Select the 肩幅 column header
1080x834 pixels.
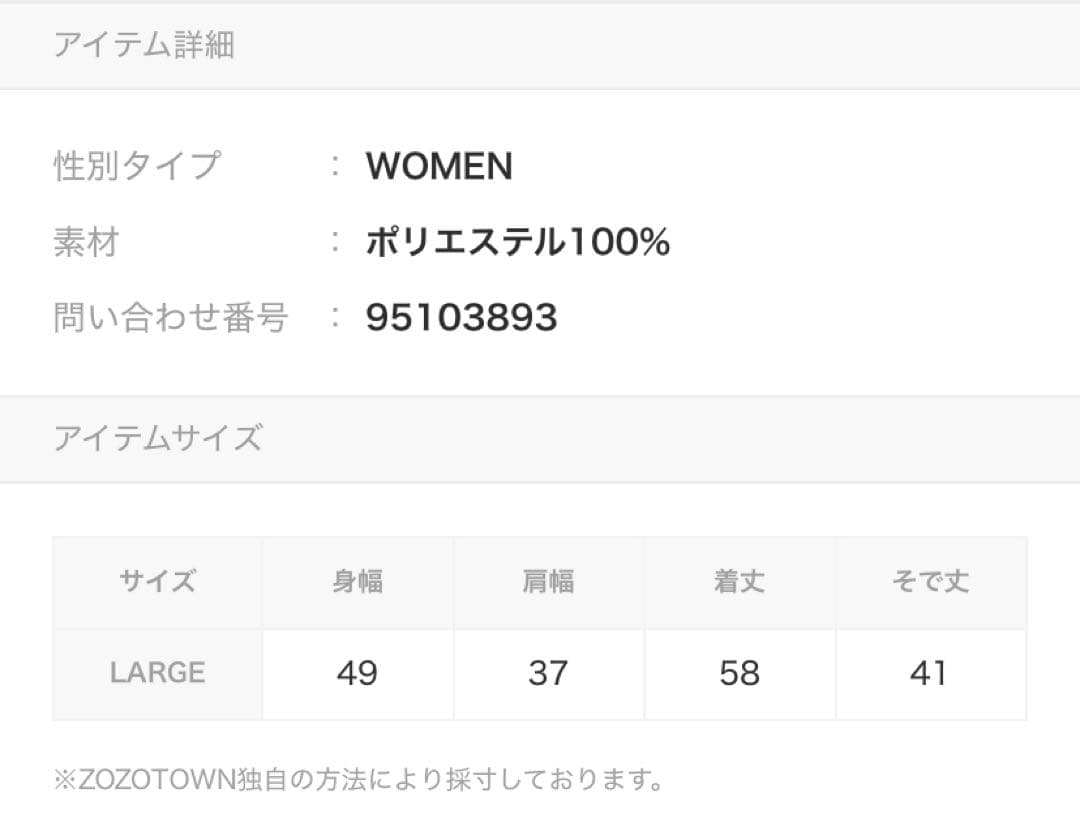coord(548,582)
